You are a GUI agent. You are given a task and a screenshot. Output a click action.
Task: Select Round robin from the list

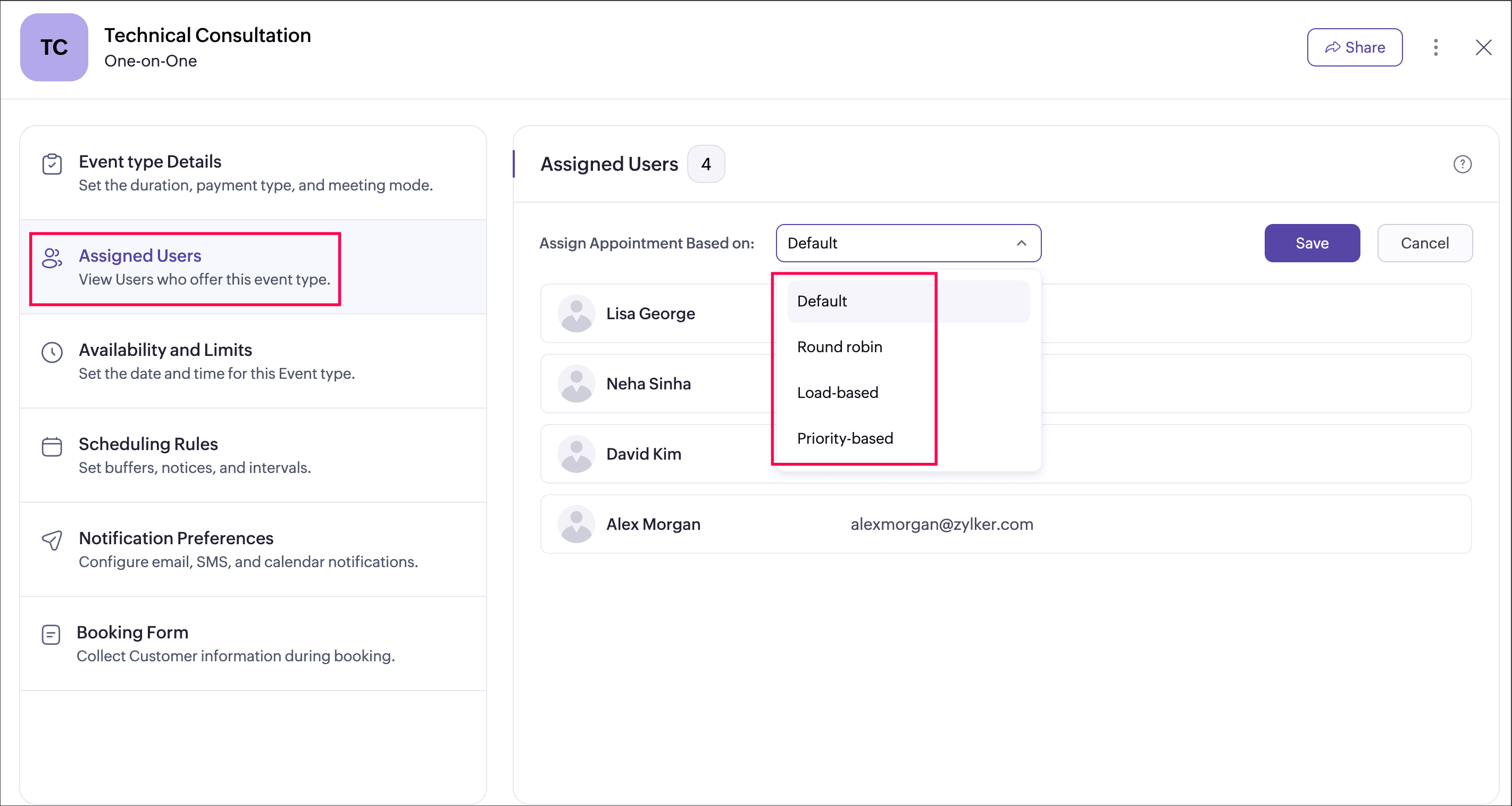pos(839,347)
